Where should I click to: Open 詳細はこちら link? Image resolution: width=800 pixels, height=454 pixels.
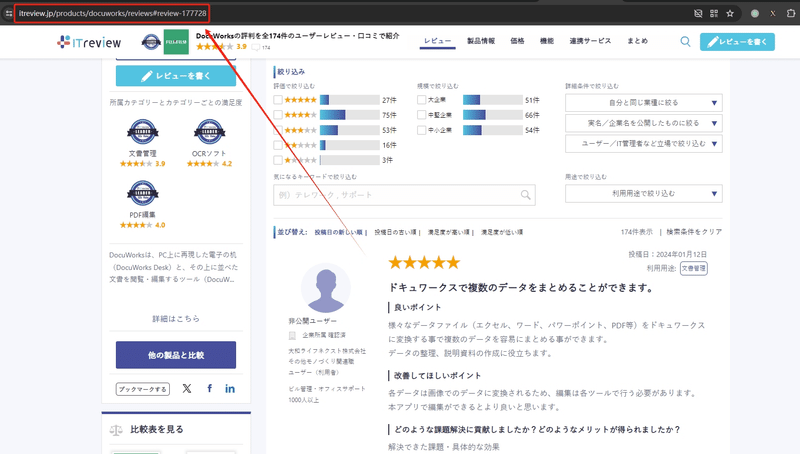pos(176,319)
